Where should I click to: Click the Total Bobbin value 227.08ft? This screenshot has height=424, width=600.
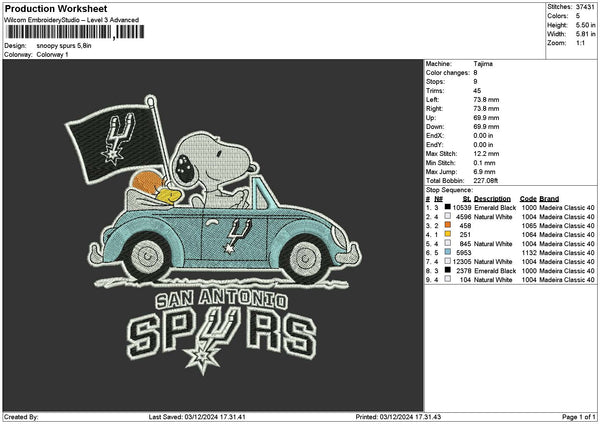click(x=486, y=181)
